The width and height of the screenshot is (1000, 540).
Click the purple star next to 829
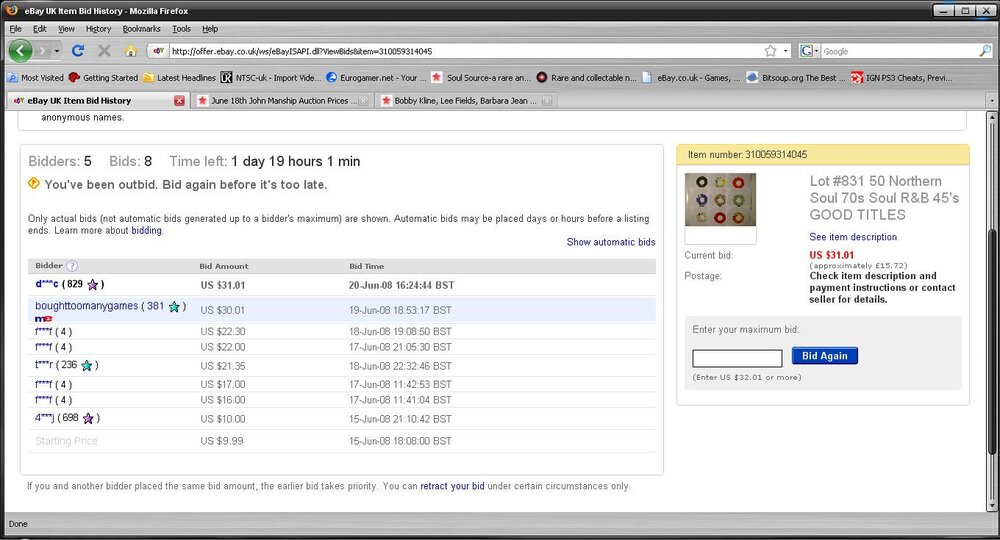[x=93, y=284]
